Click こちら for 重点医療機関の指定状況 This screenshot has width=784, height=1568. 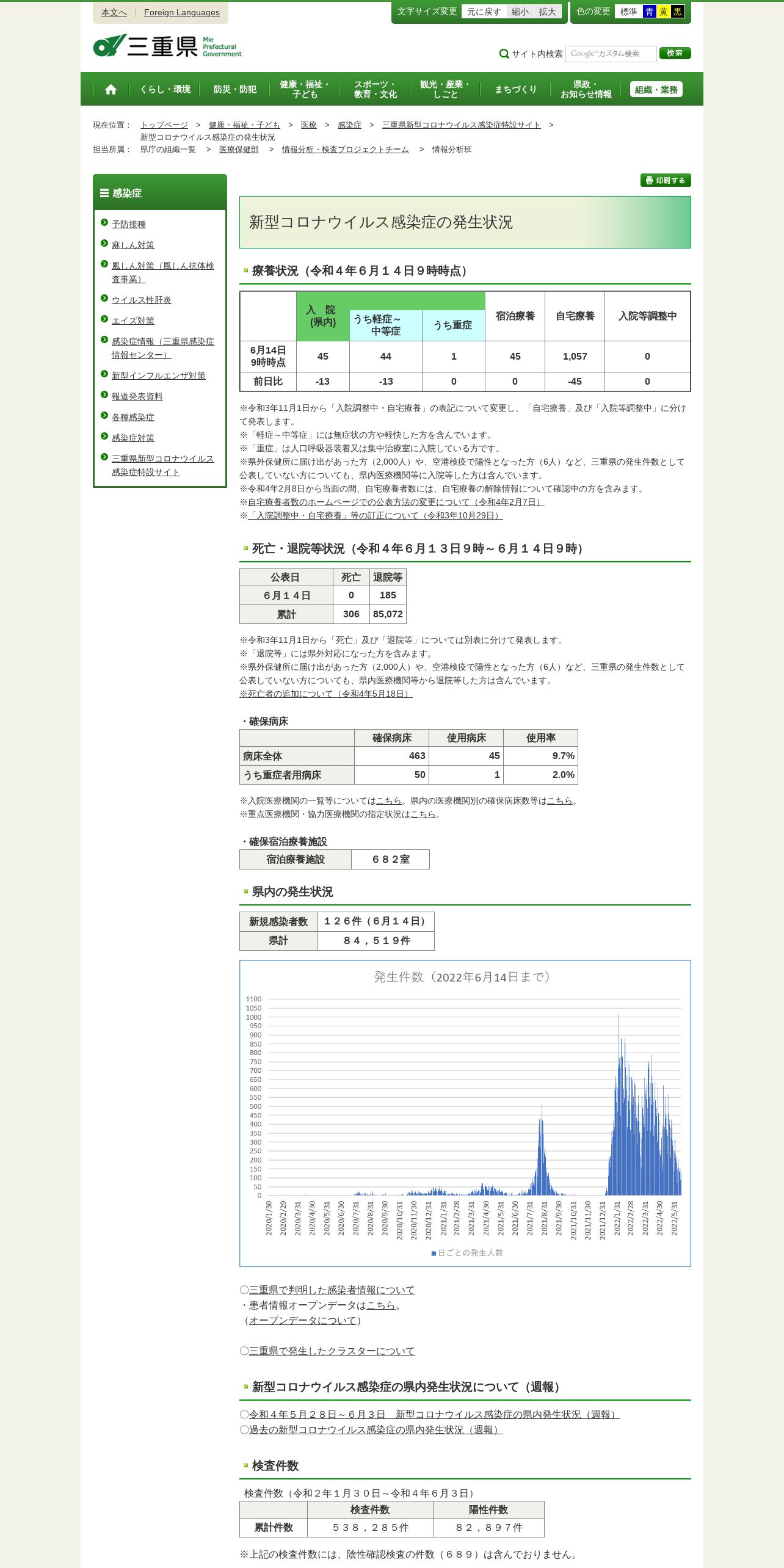pos(423,814)
